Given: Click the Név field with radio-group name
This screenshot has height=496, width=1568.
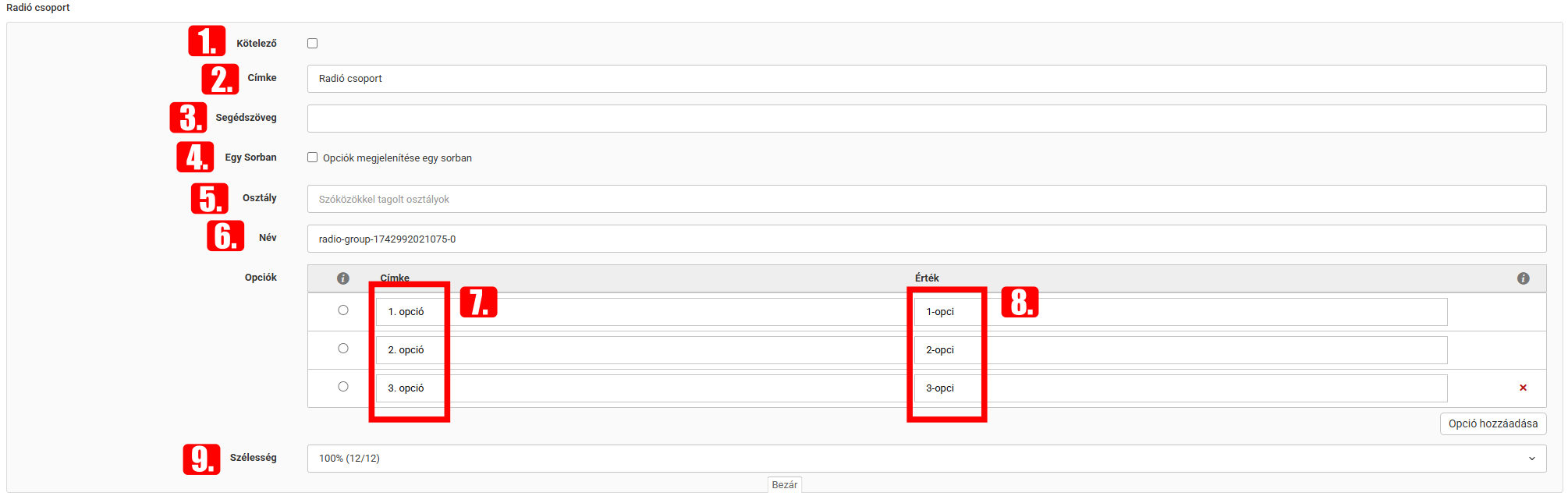Looking at the screenshot, I should tap(925, 239).
